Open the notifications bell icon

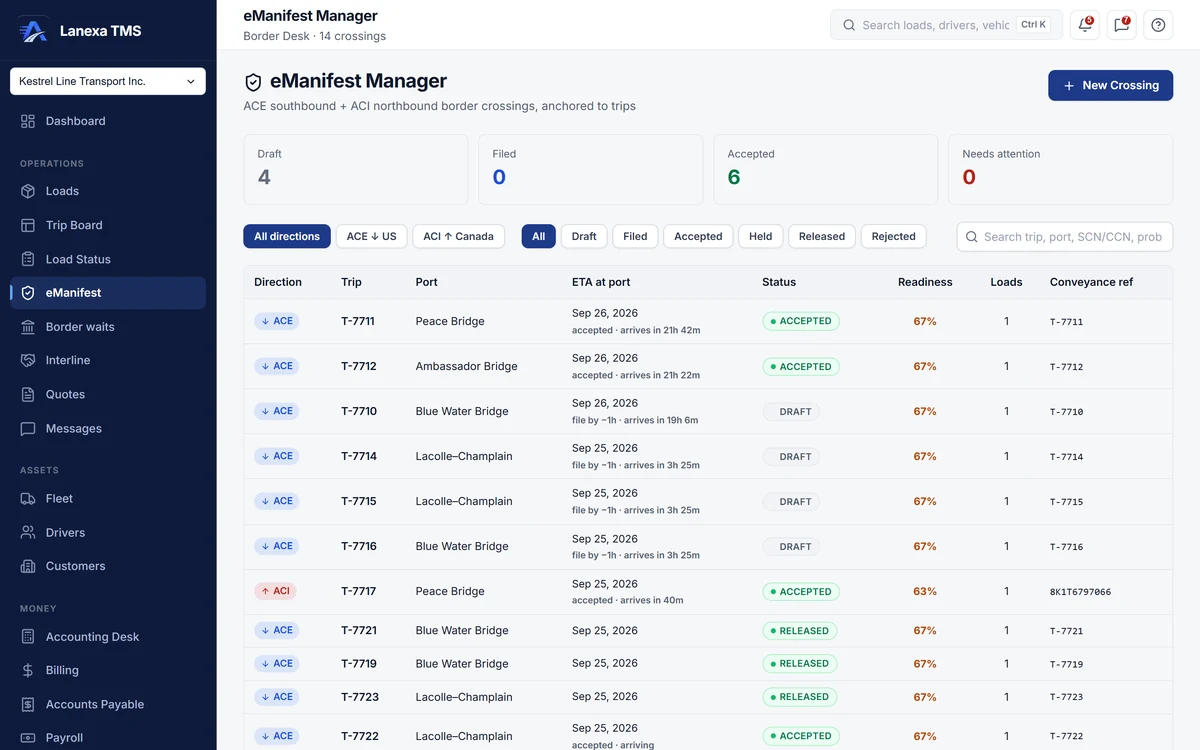pos(1085,25)
